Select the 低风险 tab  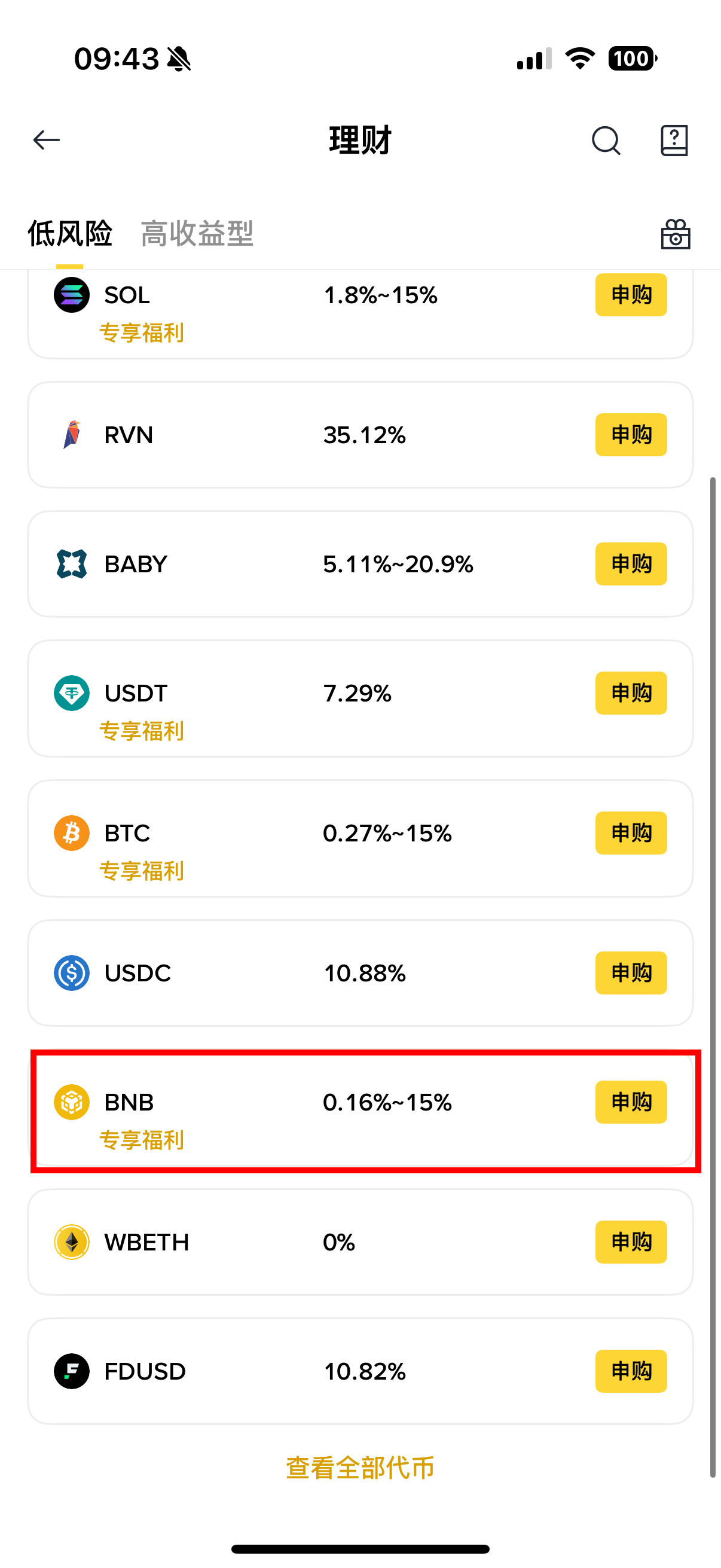point(69,234)
